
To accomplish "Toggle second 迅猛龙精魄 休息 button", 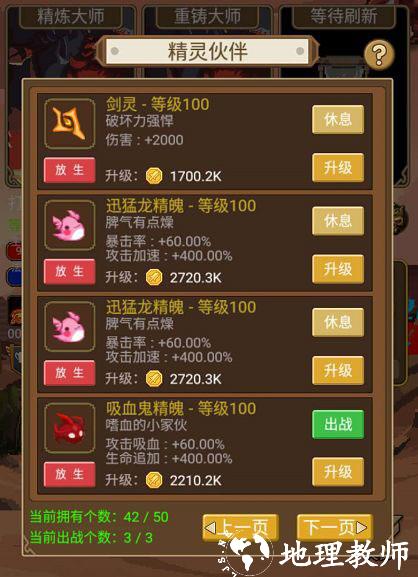I will [338, 322].
